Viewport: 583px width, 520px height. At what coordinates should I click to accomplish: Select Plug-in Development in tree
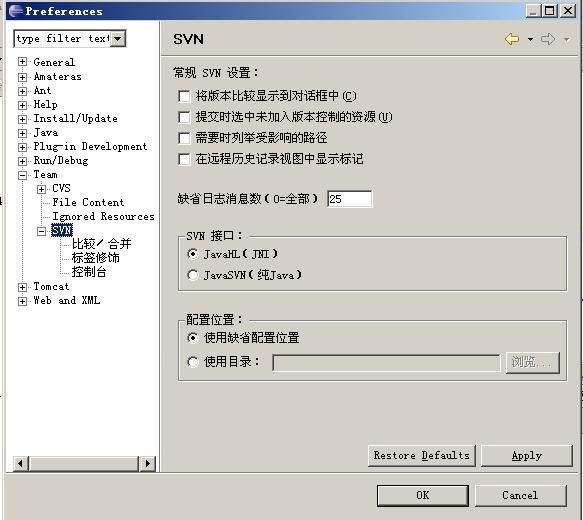click(90, 146)
